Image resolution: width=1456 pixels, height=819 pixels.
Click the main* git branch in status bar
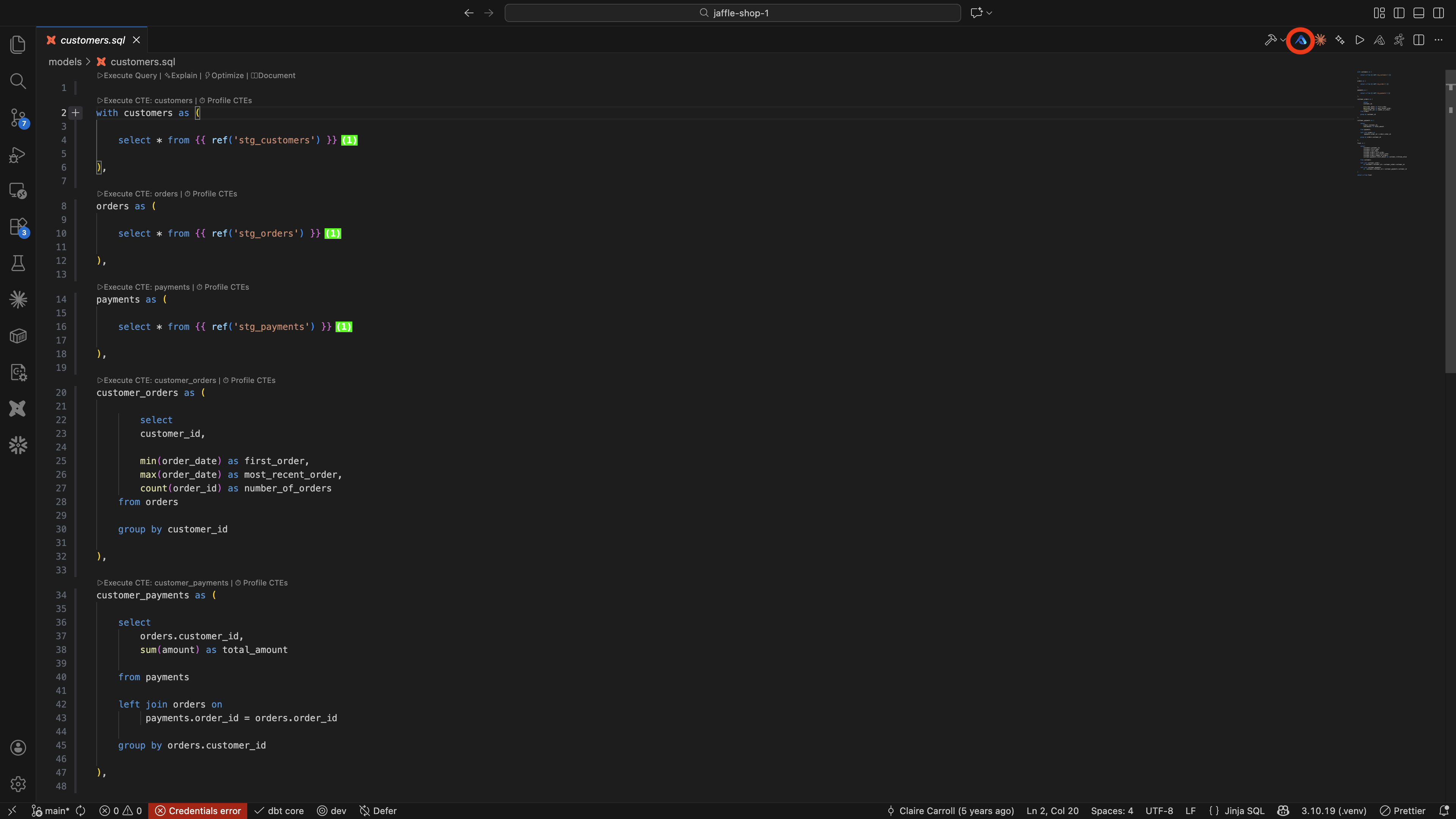[51, 811]
